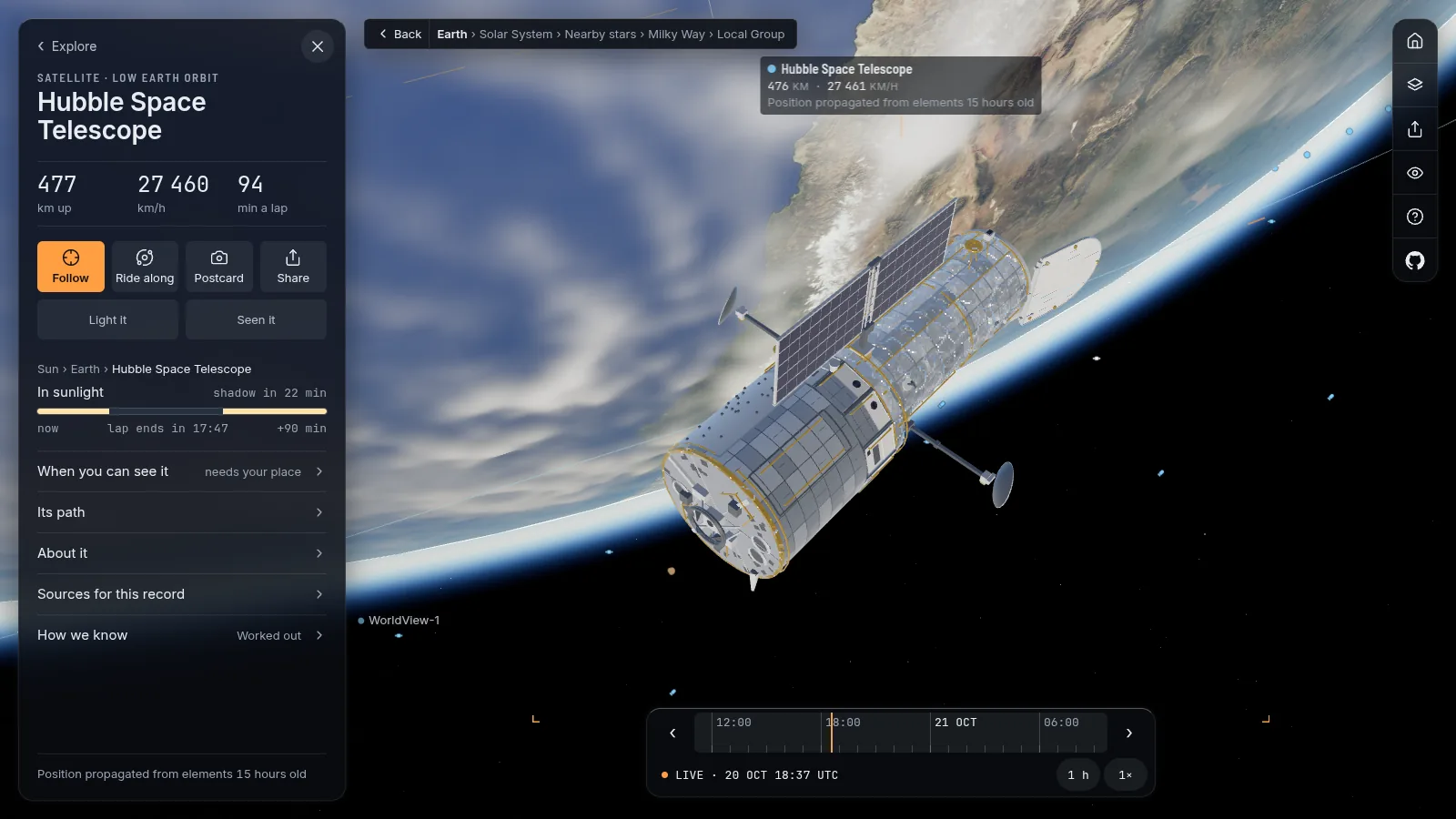Open the GitHub icon link
The image size is (1456, 819).
tap(1414, 260)
